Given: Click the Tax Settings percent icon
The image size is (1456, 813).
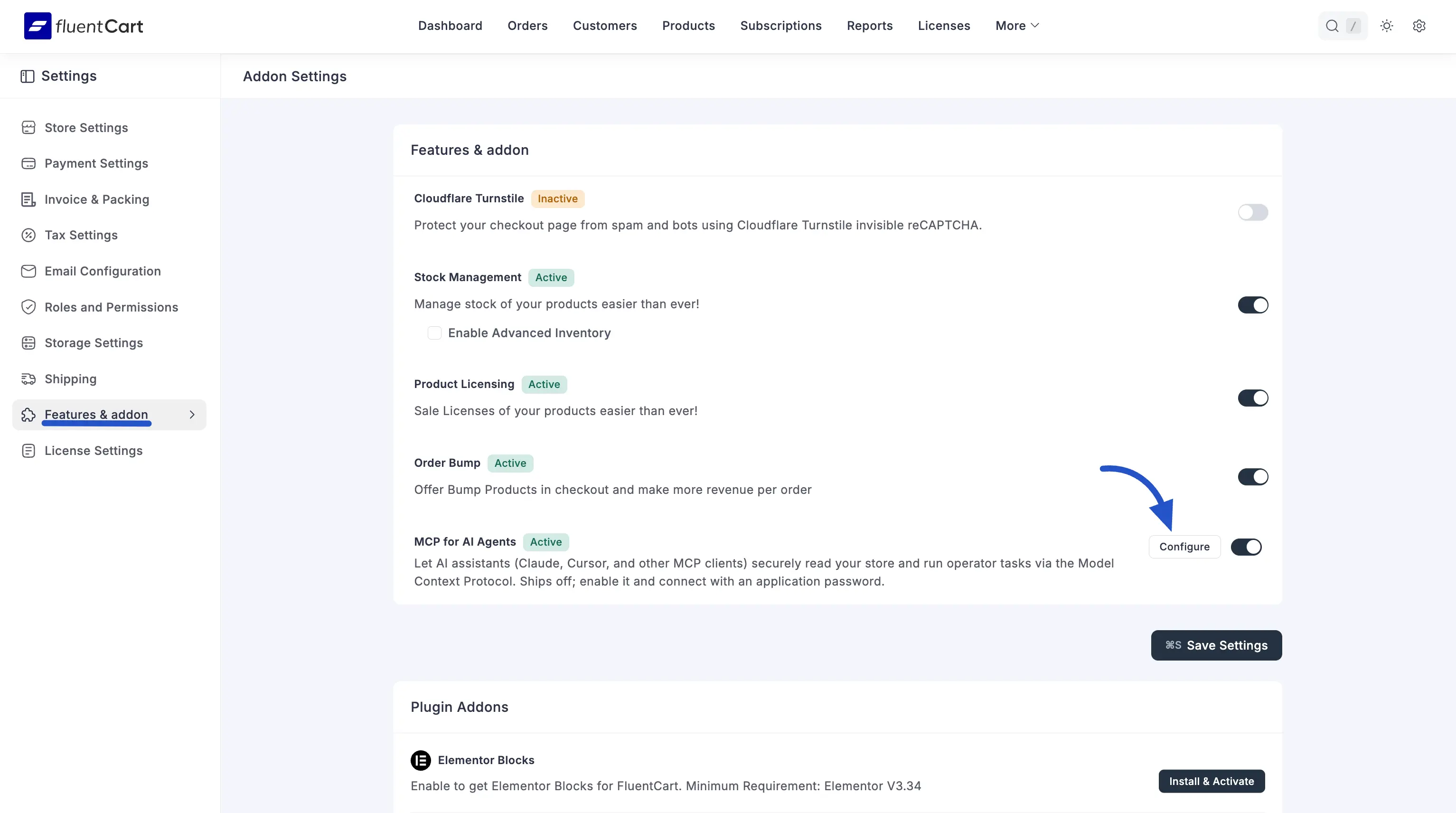Looking at the screenshot, I should click(28, 235).
